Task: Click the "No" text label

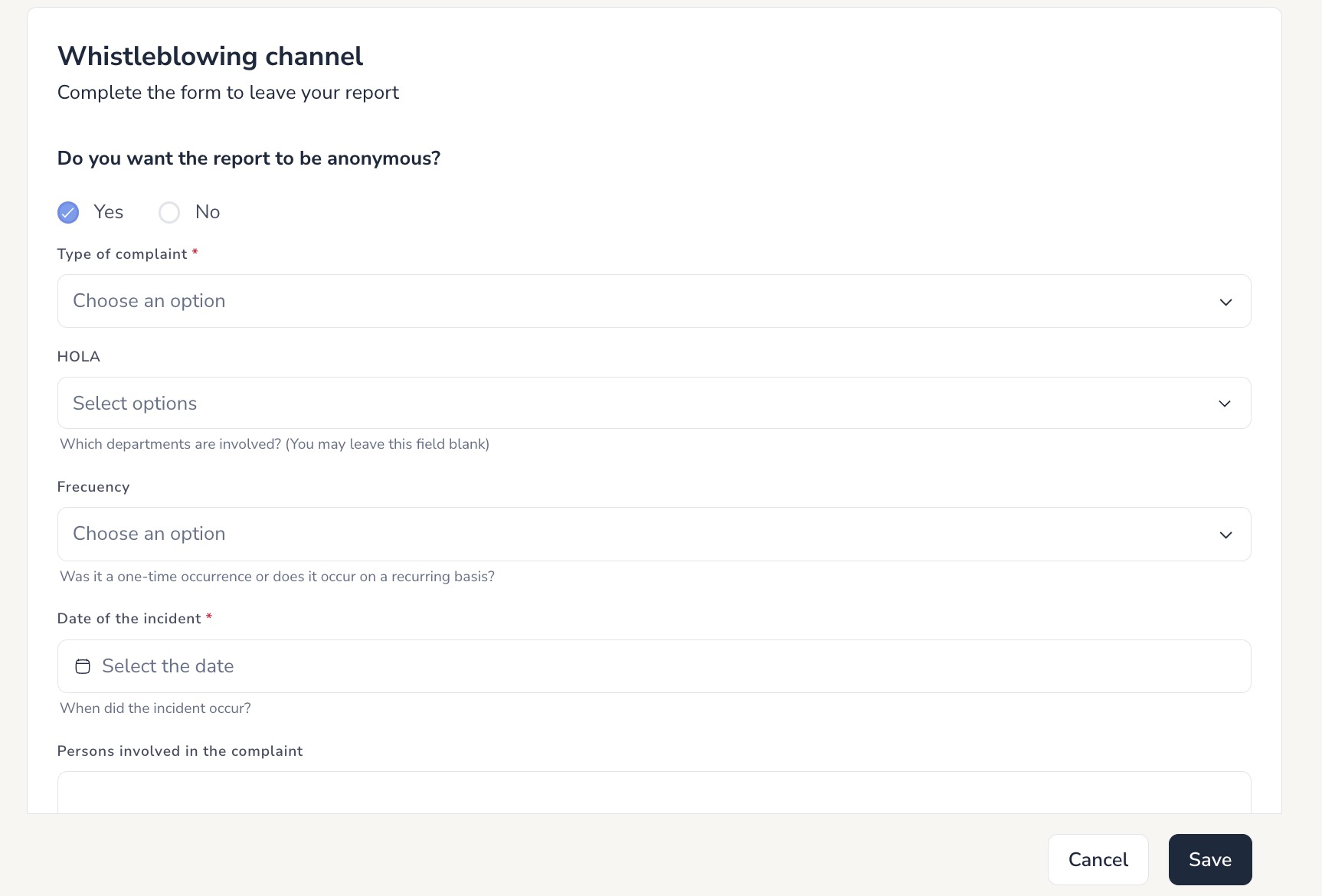Action: pos(208,212)
